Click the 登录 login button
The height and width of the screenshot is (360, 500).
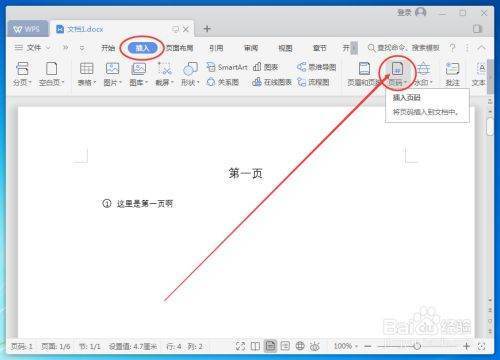[412, 13]
